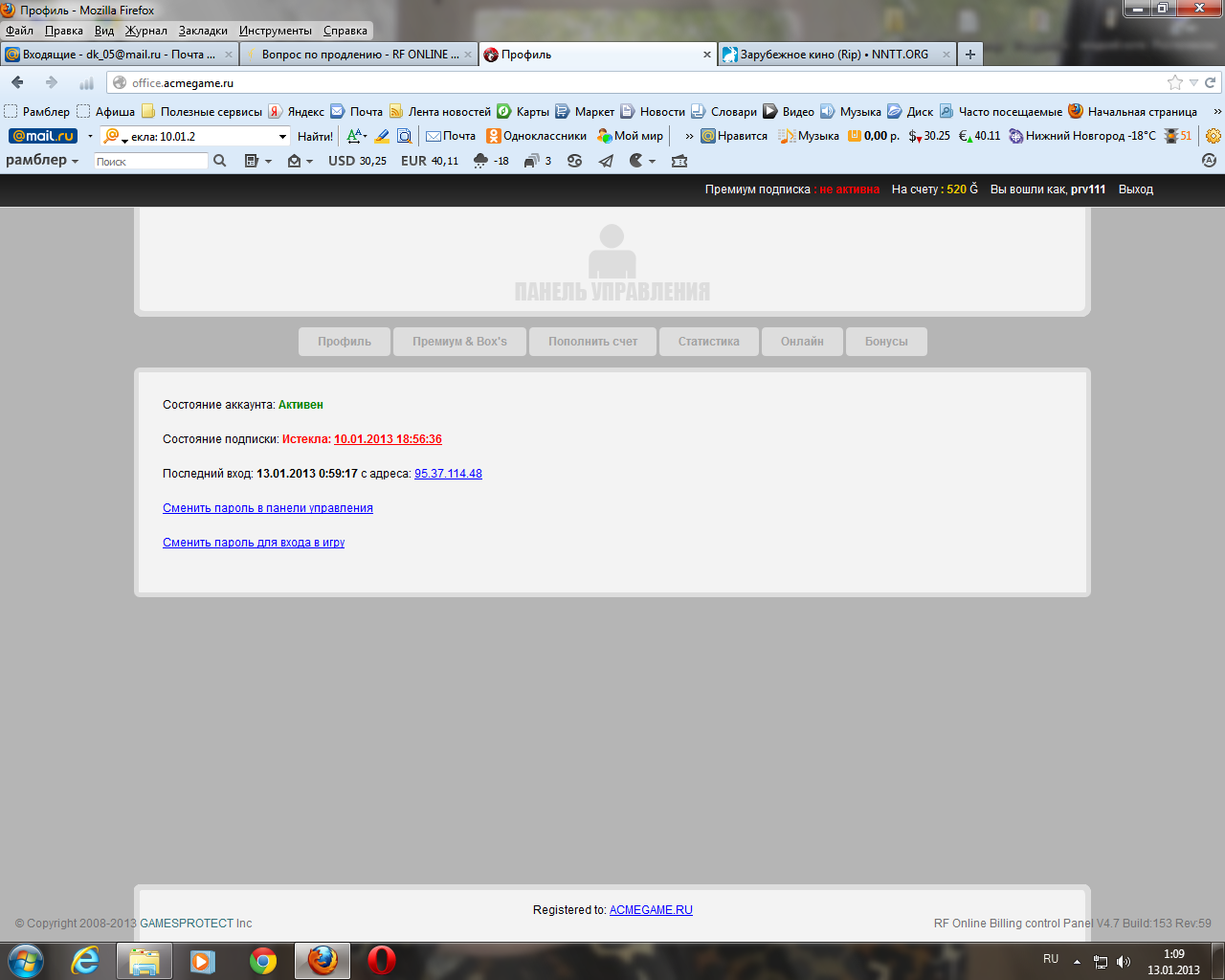
Task: Click link to change control panel password
Action: point(268,508)
